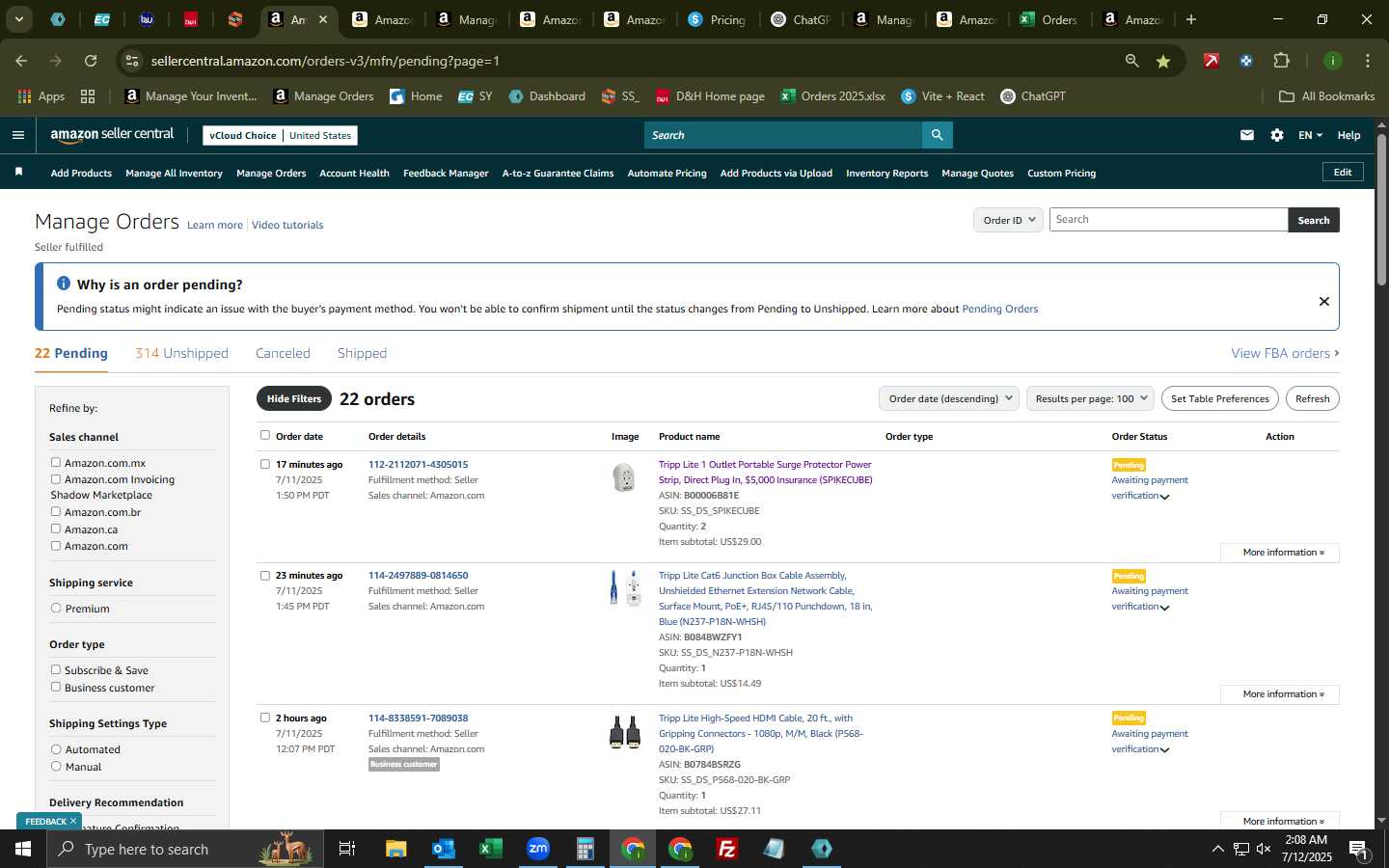Click the Refresh orders button

pyautogui.click(x=1312, y=398)
